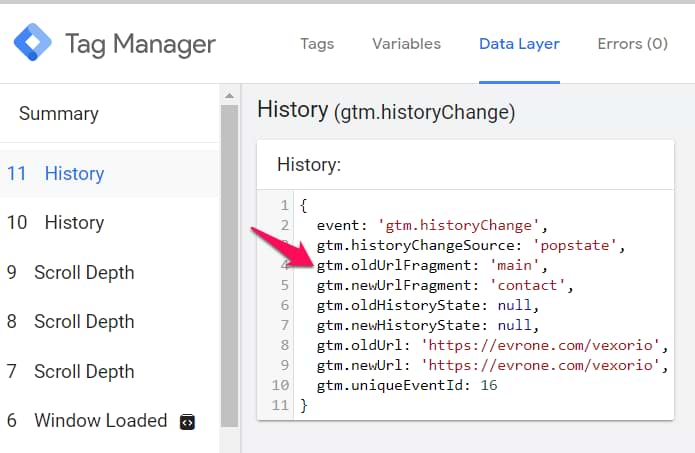Select the Data Layer tab
This screenshot has width=695, height=453.
[x=519, y=44]
